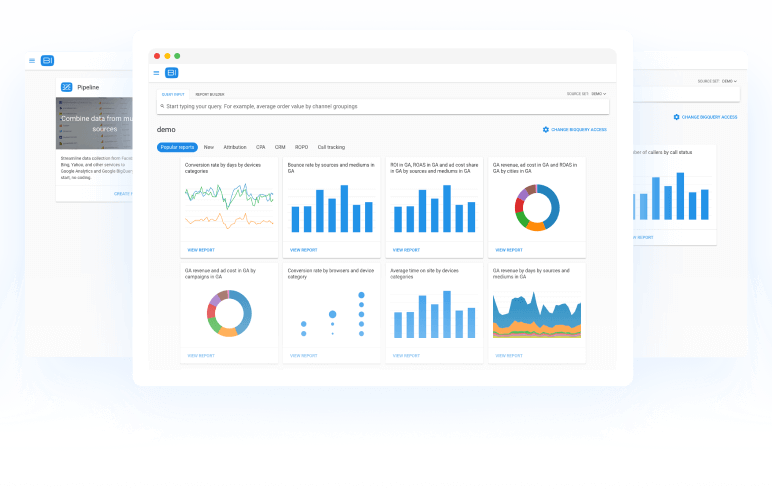
Task: Click the bar chart in Average time on site card
Action: [x=434, y=314]
